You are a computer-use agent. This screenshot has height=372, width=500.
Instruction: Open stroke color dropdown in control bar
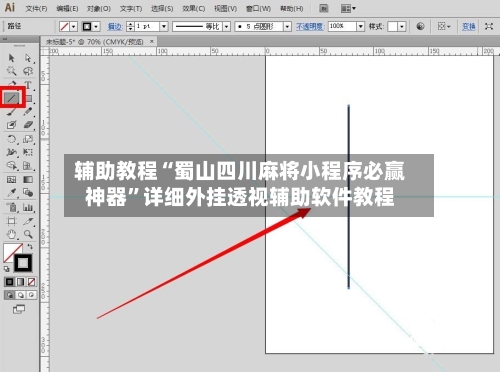[x=96, y=26]
